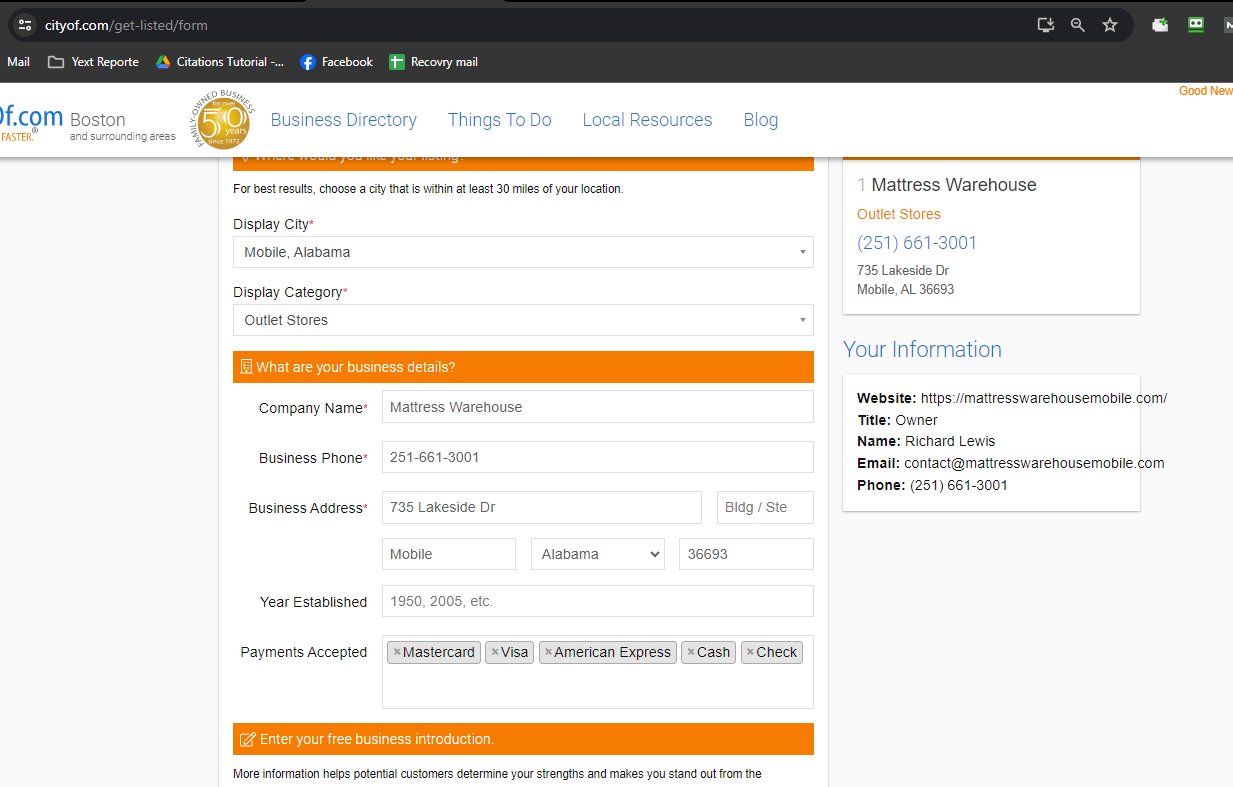The image size is (1233, 787).
Task: Open the green robot extension icon
Action: click(1196, 25)
